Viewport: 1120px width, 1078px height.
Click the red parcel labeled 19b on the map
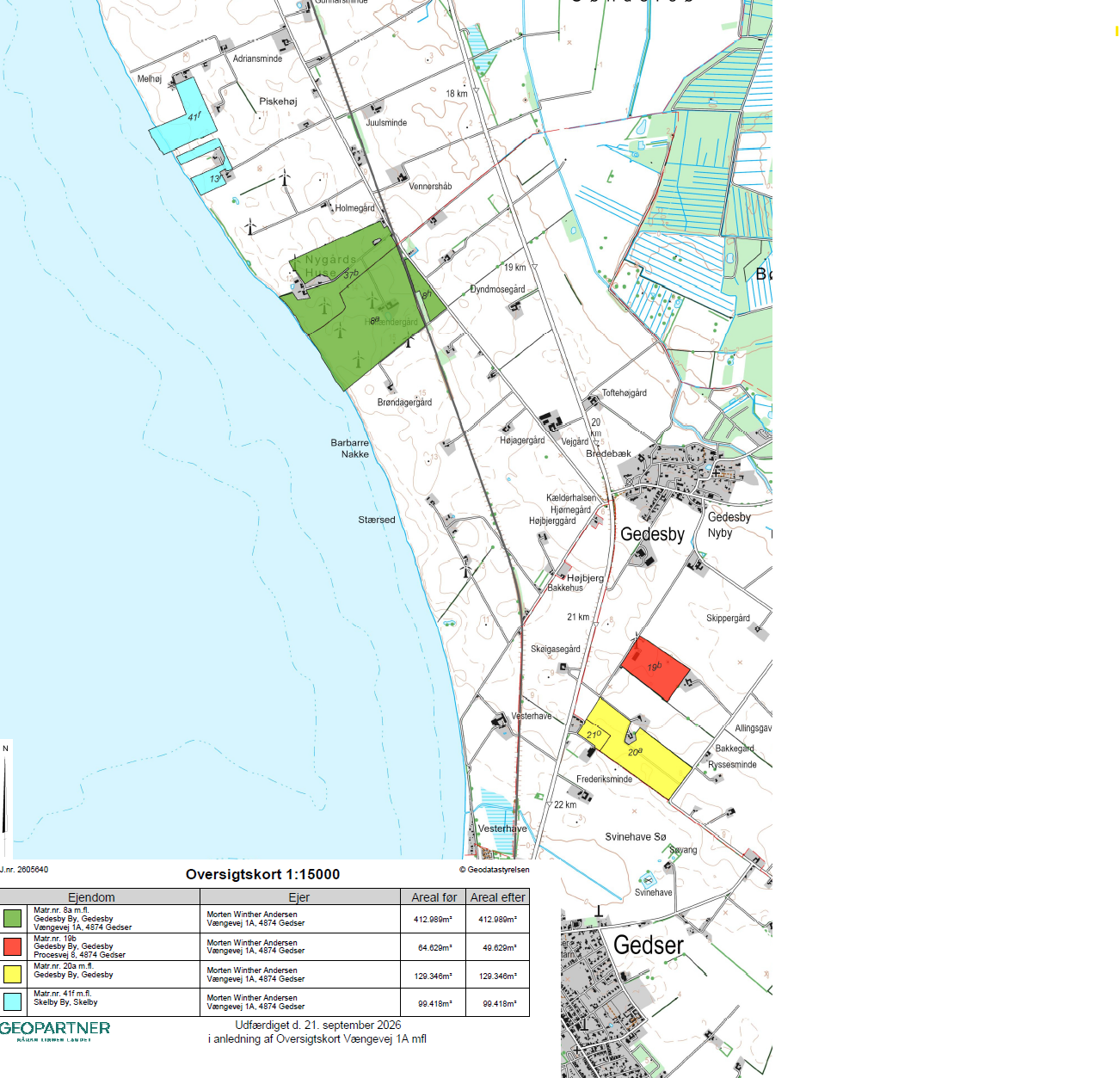655,668
